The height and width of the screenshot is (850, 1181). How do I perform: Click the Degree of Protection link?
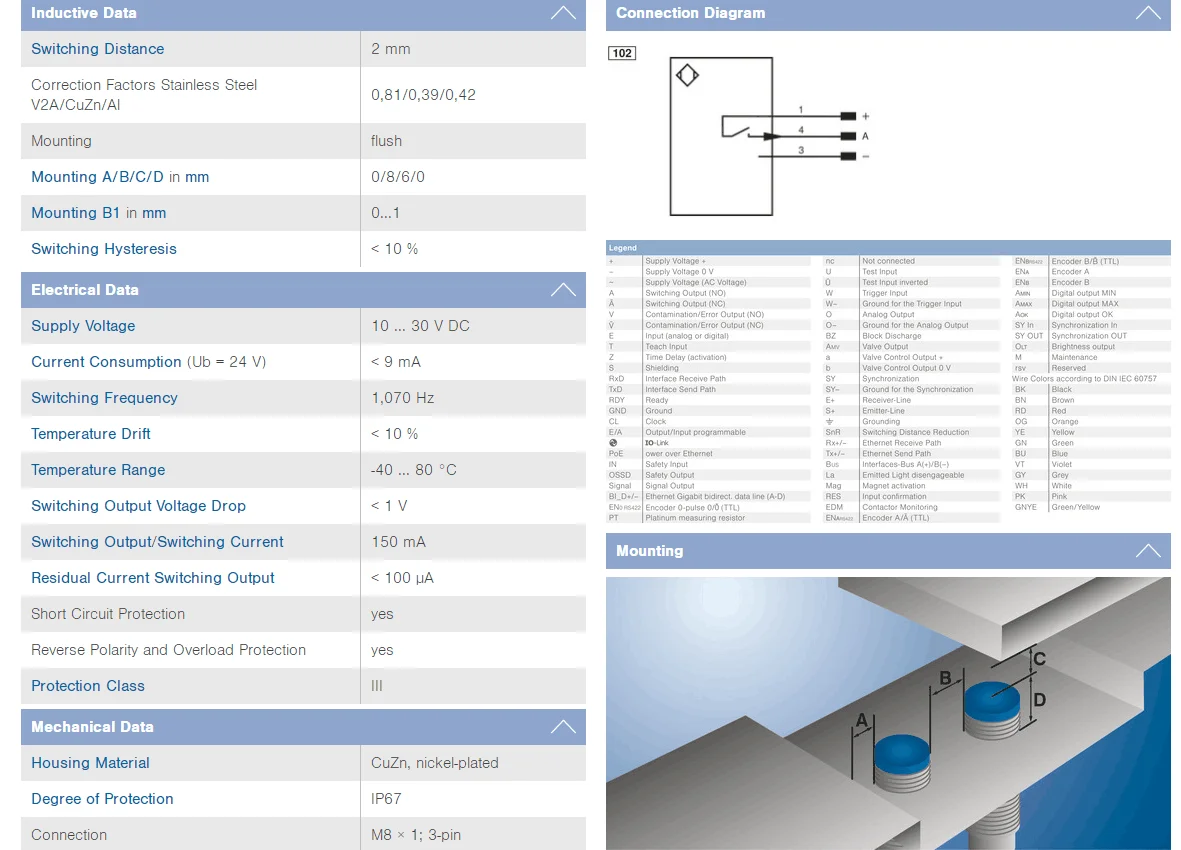[102, 799]
